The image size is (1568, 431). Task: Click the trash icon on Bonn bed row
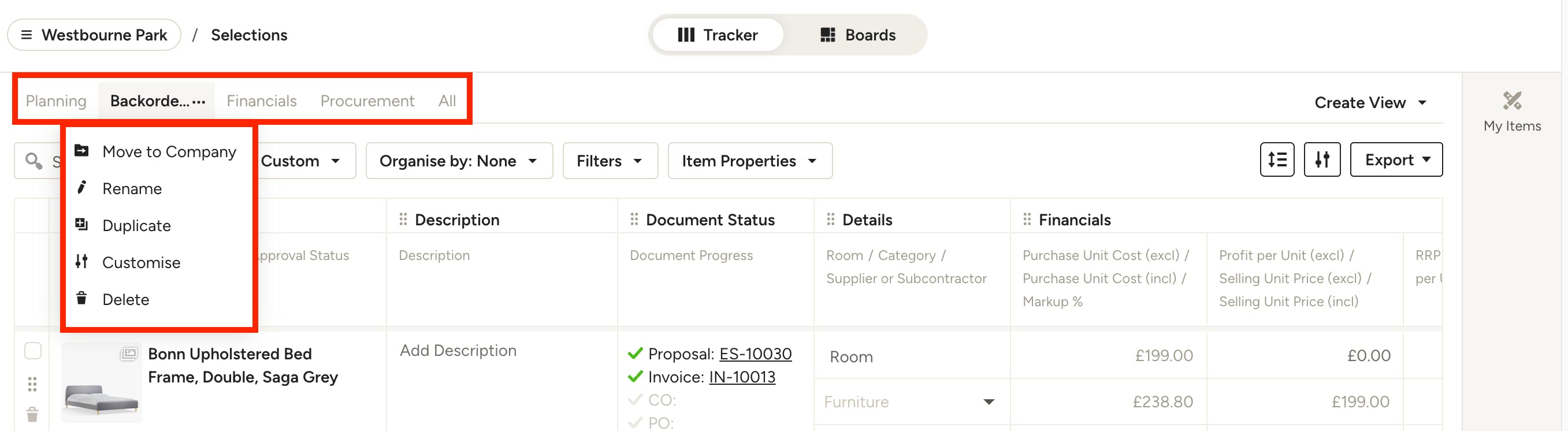(x=32, y=415)
